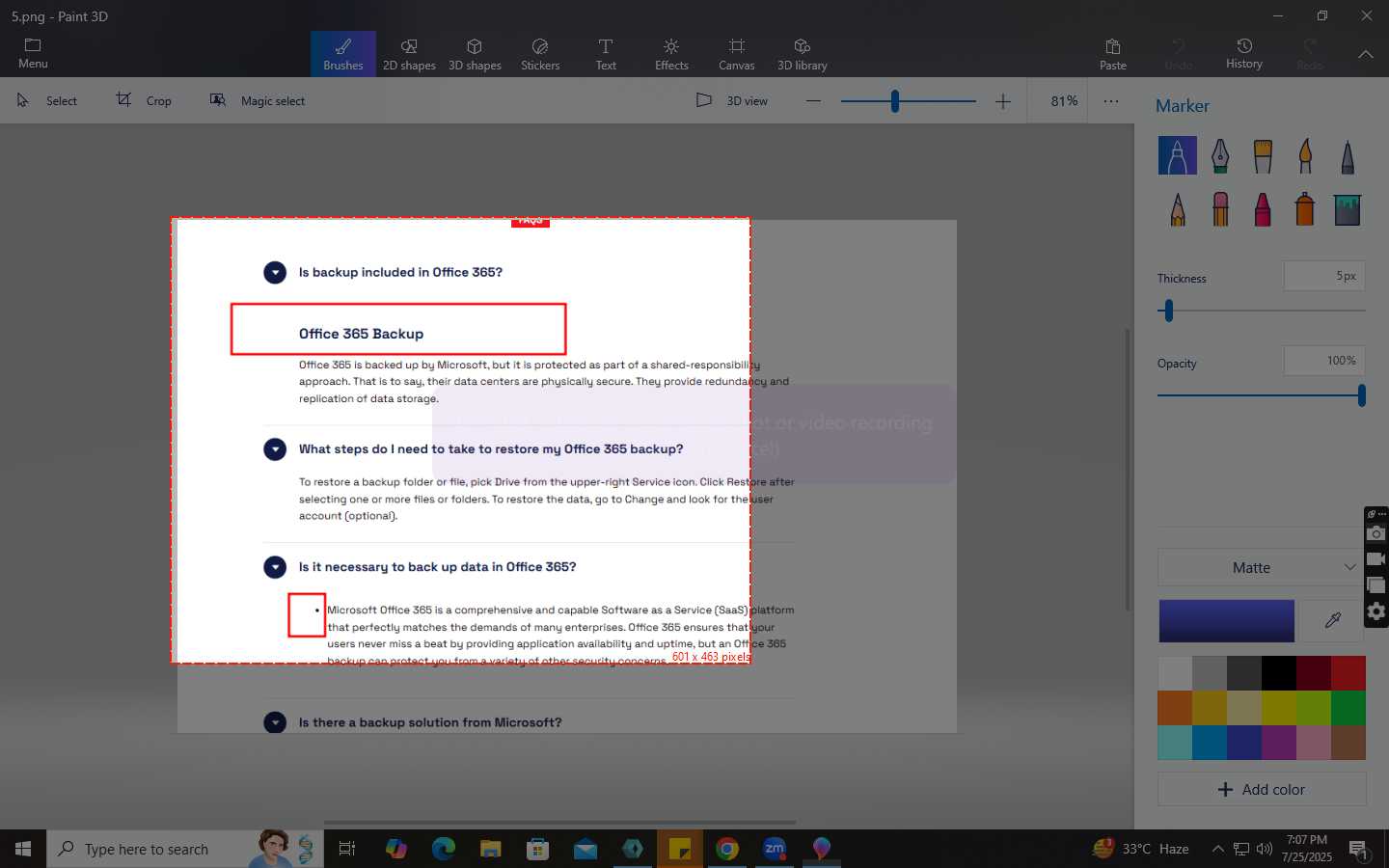Open the more options ellipsis
Viewport: 1389px width, 868px height.
1111,100
